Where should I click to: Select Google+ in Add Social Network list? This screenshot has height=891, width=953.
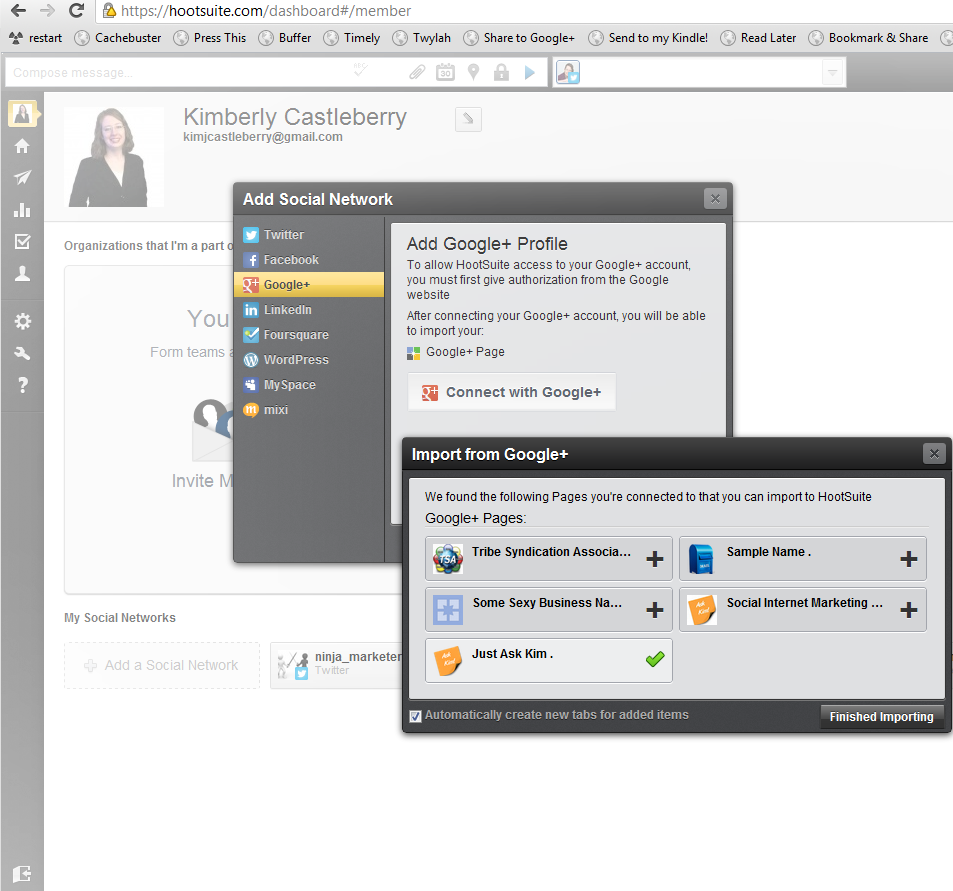pyautogui.click(x=309, y=284)
